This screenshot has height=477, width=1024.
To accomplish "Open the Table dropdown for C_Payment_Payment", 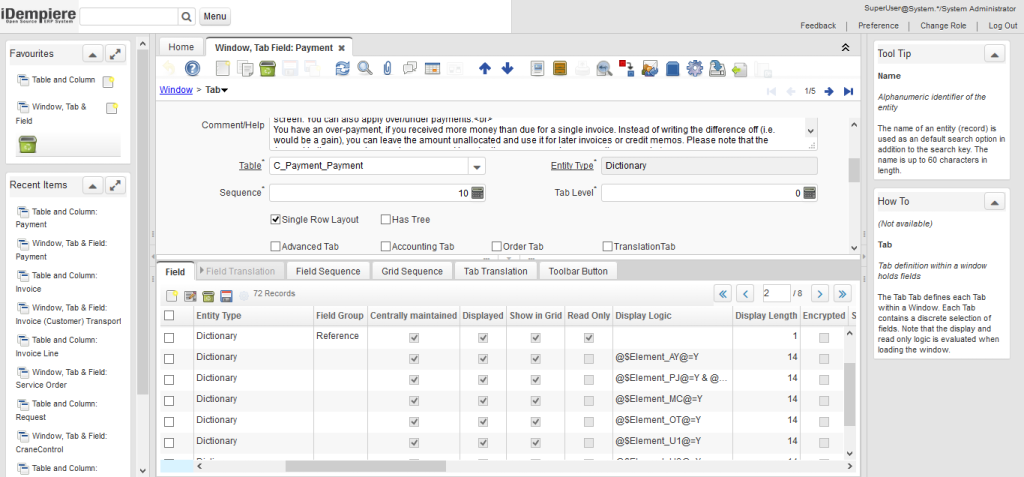I will coord(476,166).
